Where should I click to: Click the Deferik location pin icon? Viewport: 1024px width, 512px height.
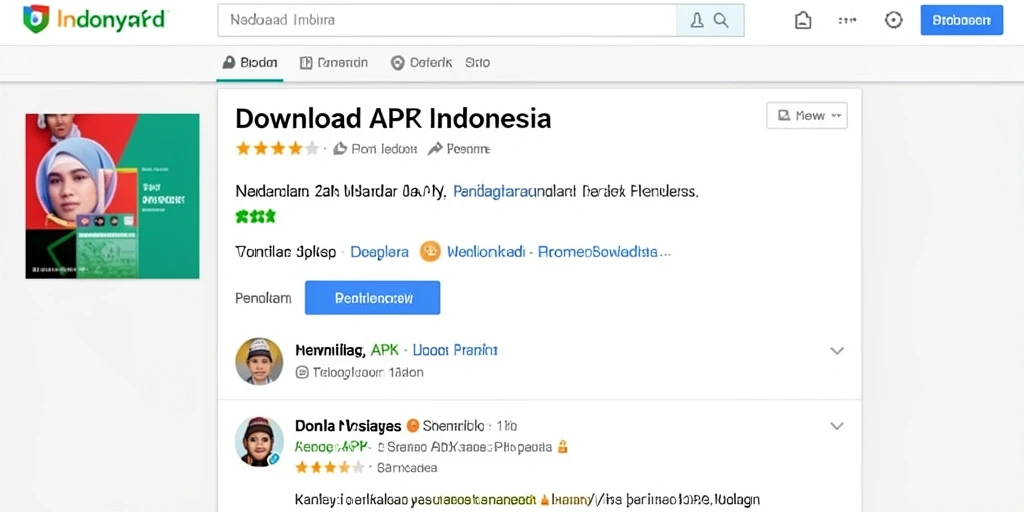click(397, 63)
